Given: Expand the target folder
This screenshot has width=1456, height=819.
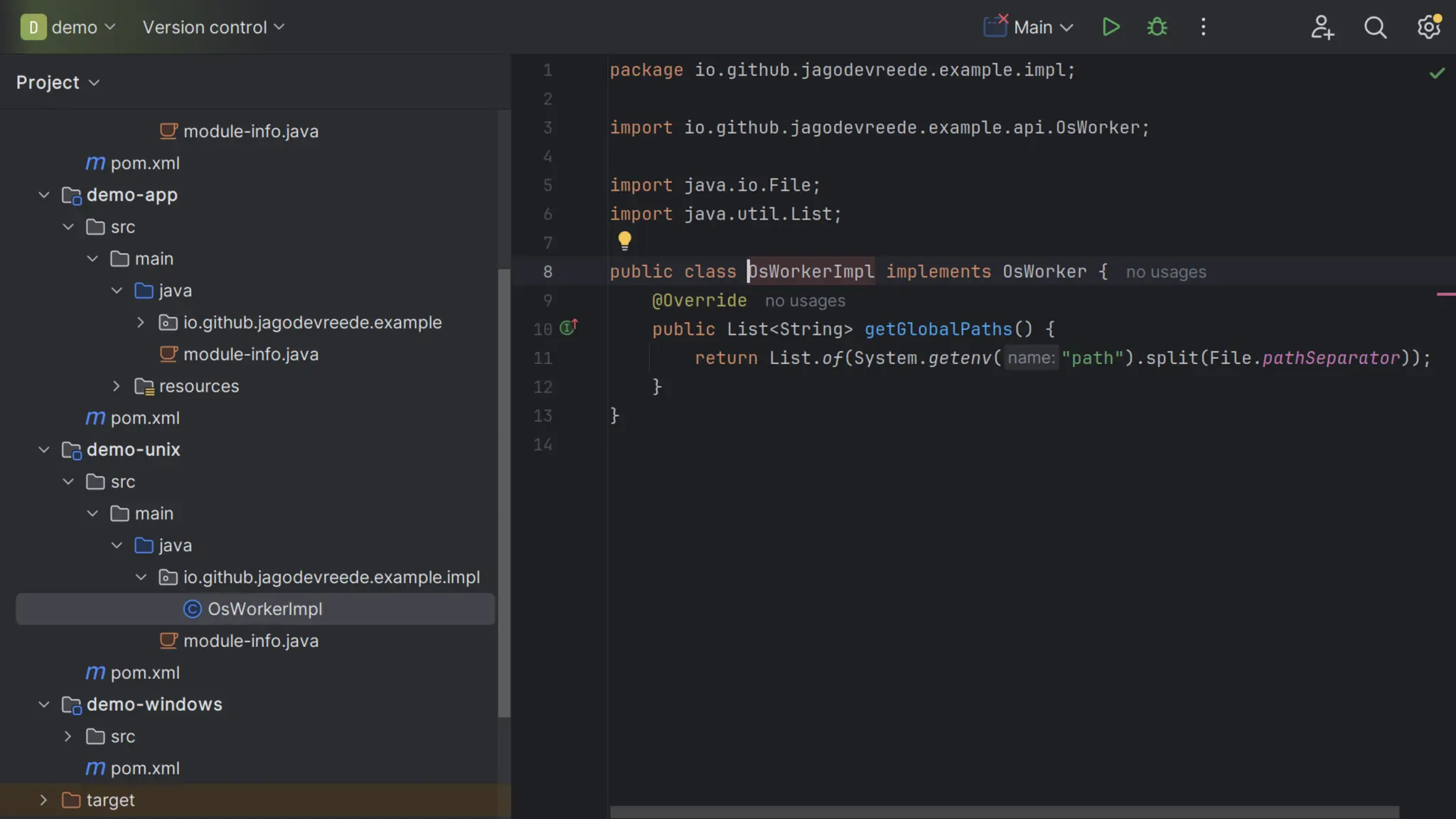Looking at the screenshot, I should (x=43, y=800).
